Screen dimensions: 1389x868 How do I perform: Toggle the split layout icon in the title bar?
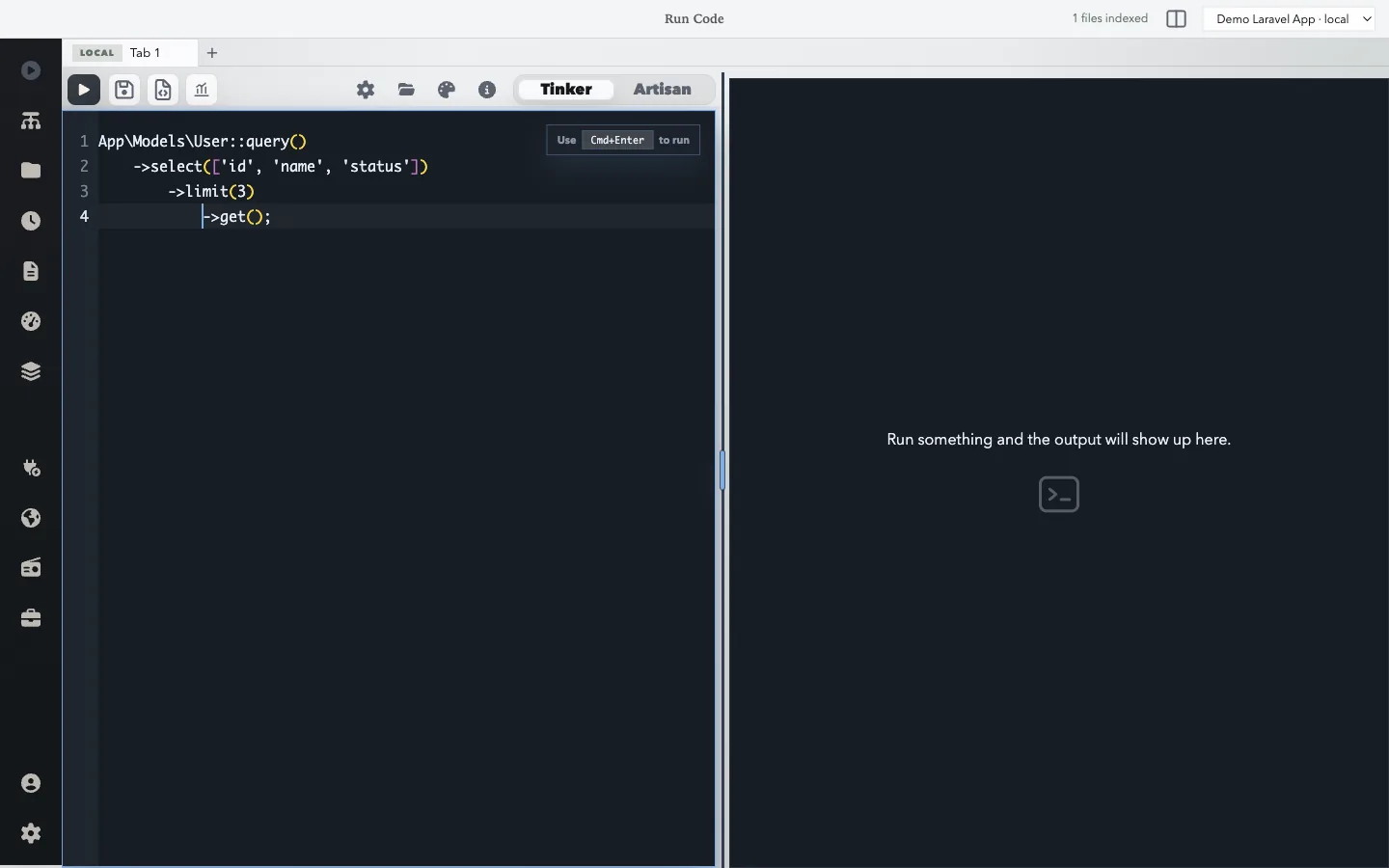[1176, 19]
